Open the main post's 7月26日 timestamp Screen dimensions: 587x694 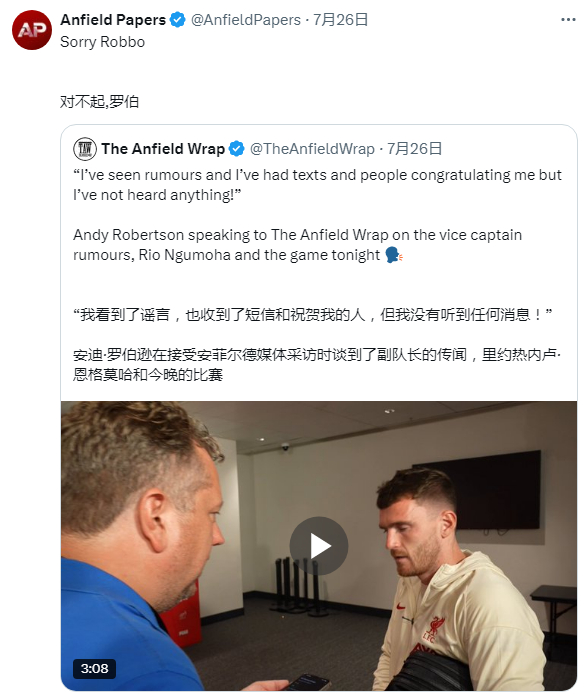(340, 20)
